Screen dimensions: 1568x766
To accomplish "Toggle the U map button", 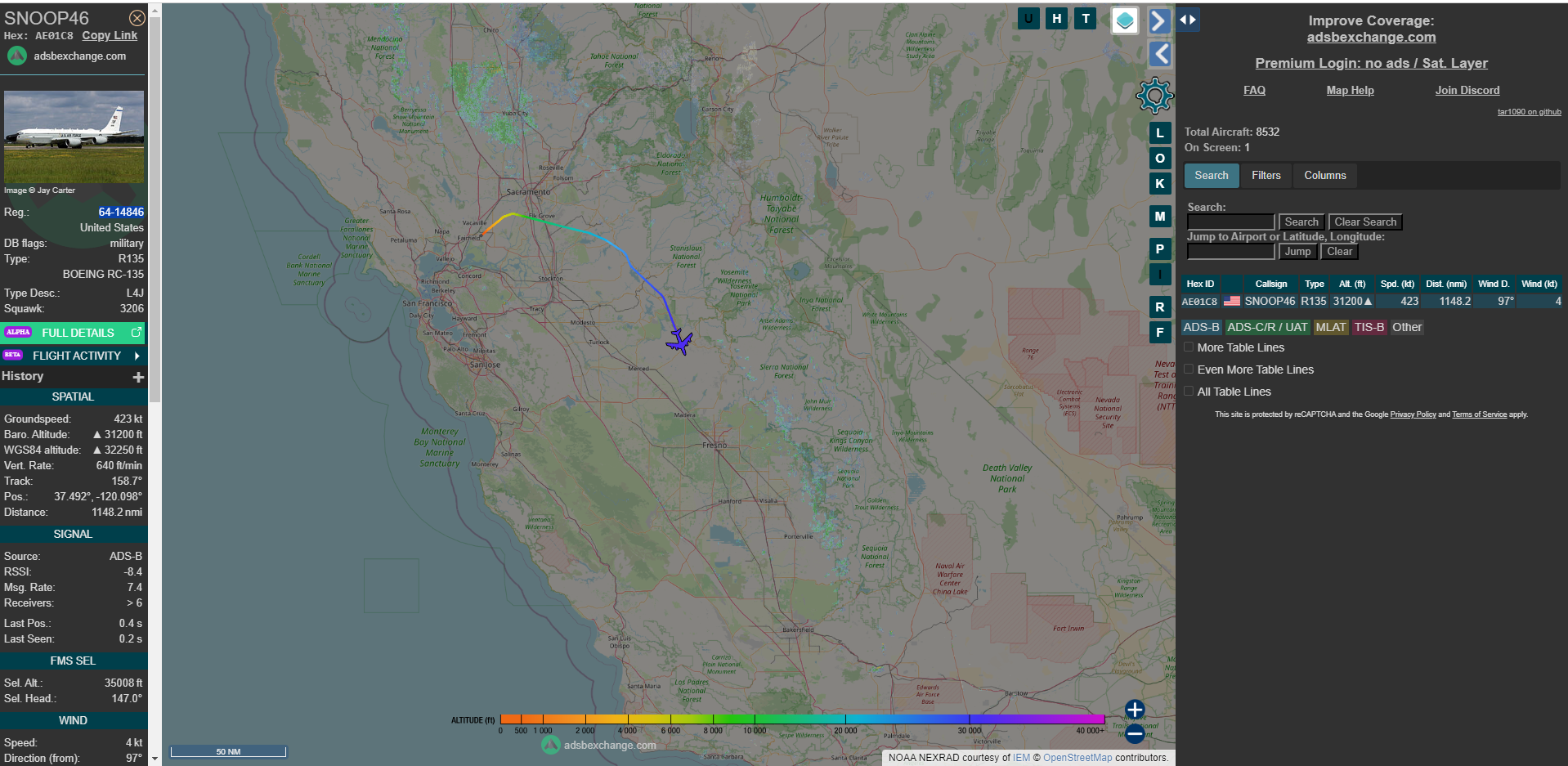I will pyautogui.click(x=1028, y=18).
